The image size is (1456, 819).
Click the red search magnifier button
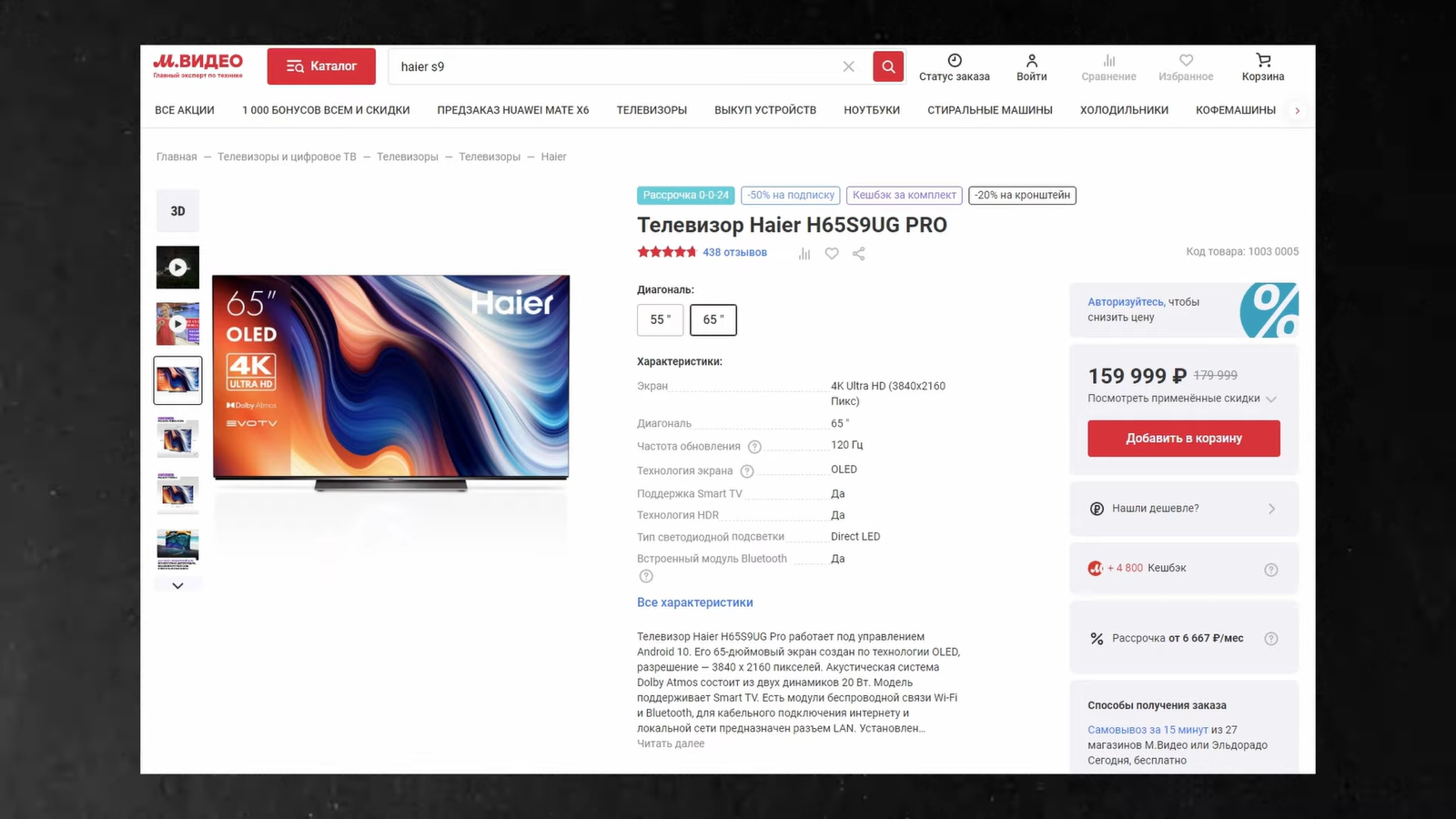click(x=888, y=66)
